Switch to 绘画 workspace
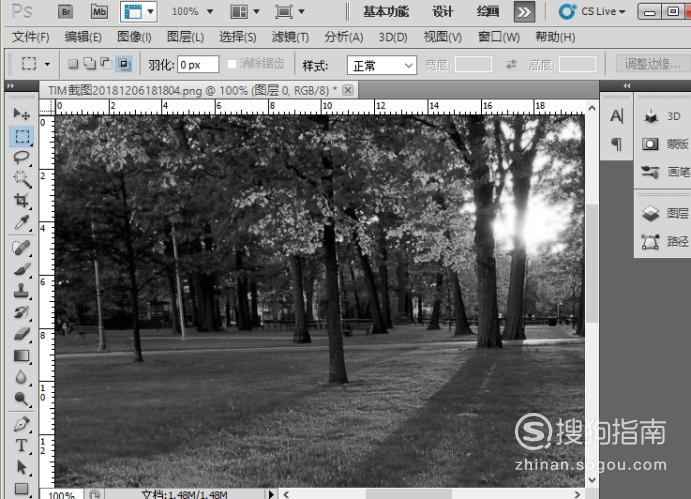This screenshot has height=499, width=691. (x=488, y=12)
